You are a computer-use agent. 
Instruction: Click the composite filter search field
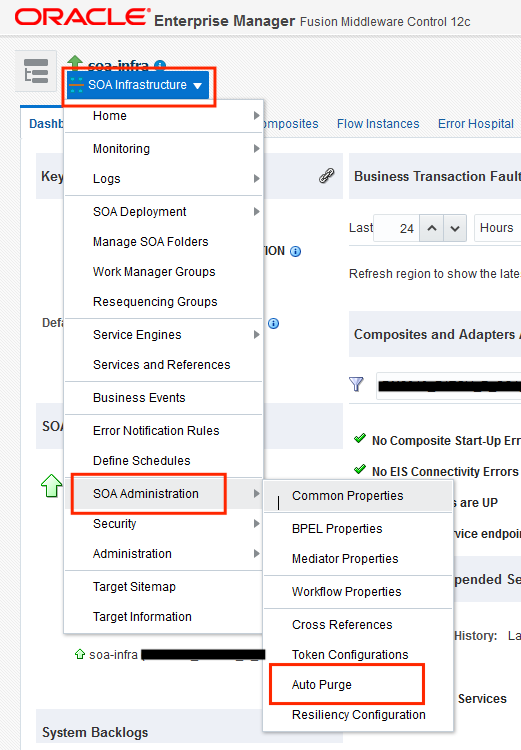(x=449, y=386)
